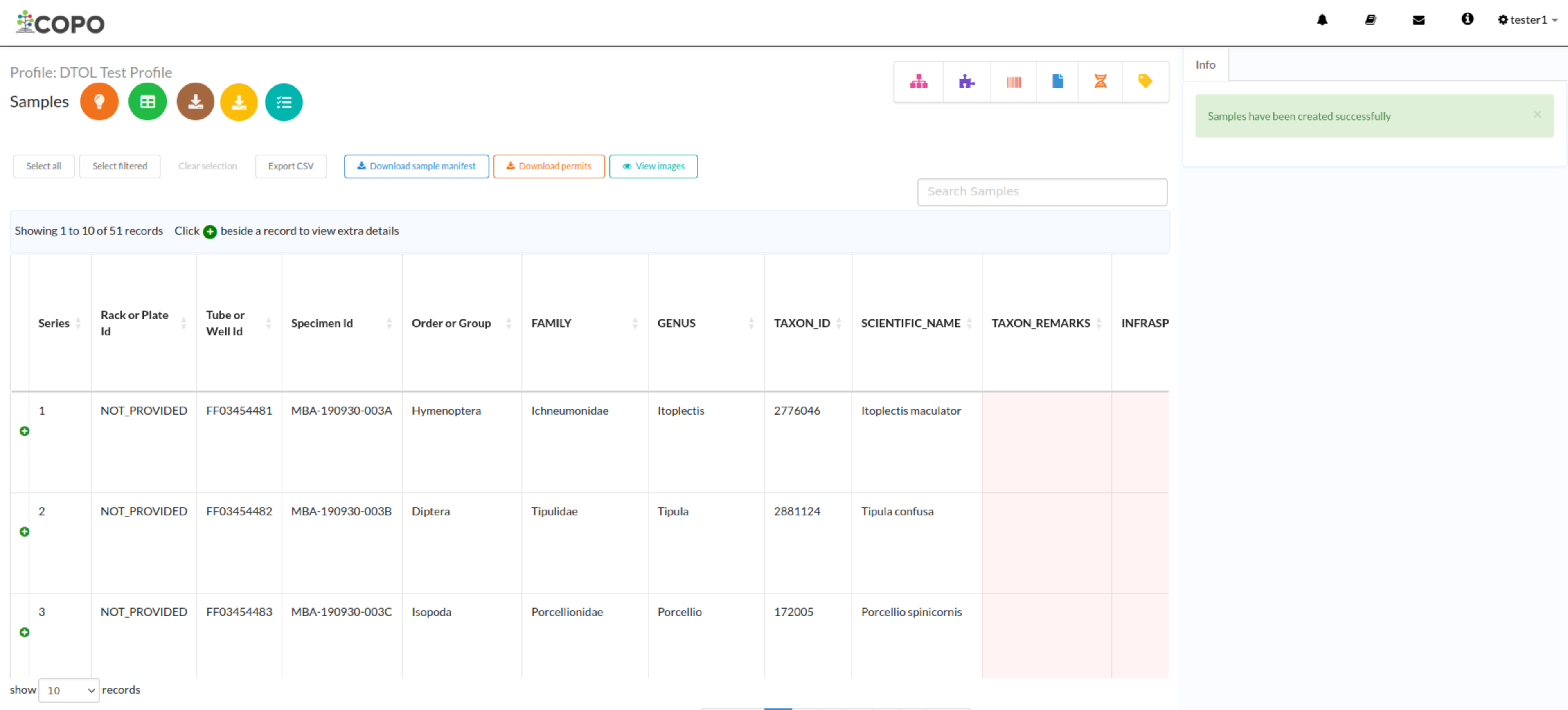Expand details for series 2 row

tap(25, 532)
